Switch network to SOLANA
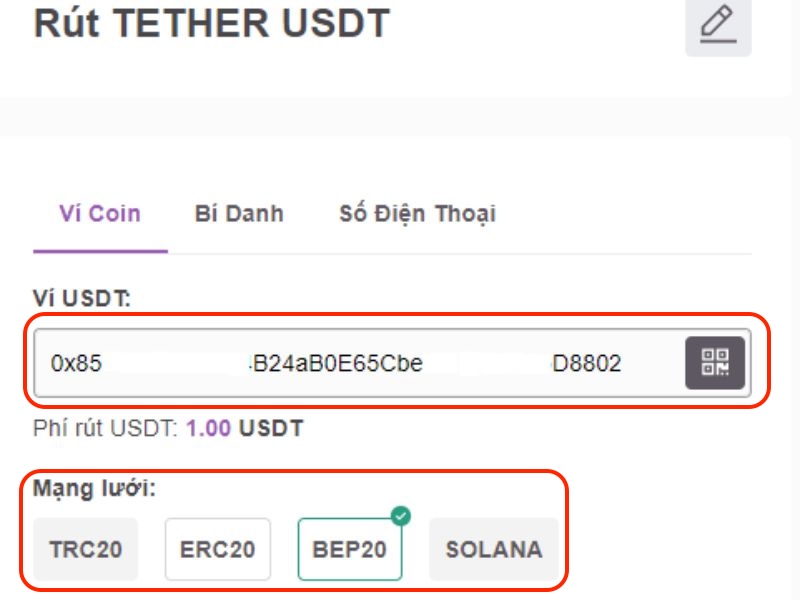 (494, 549)
